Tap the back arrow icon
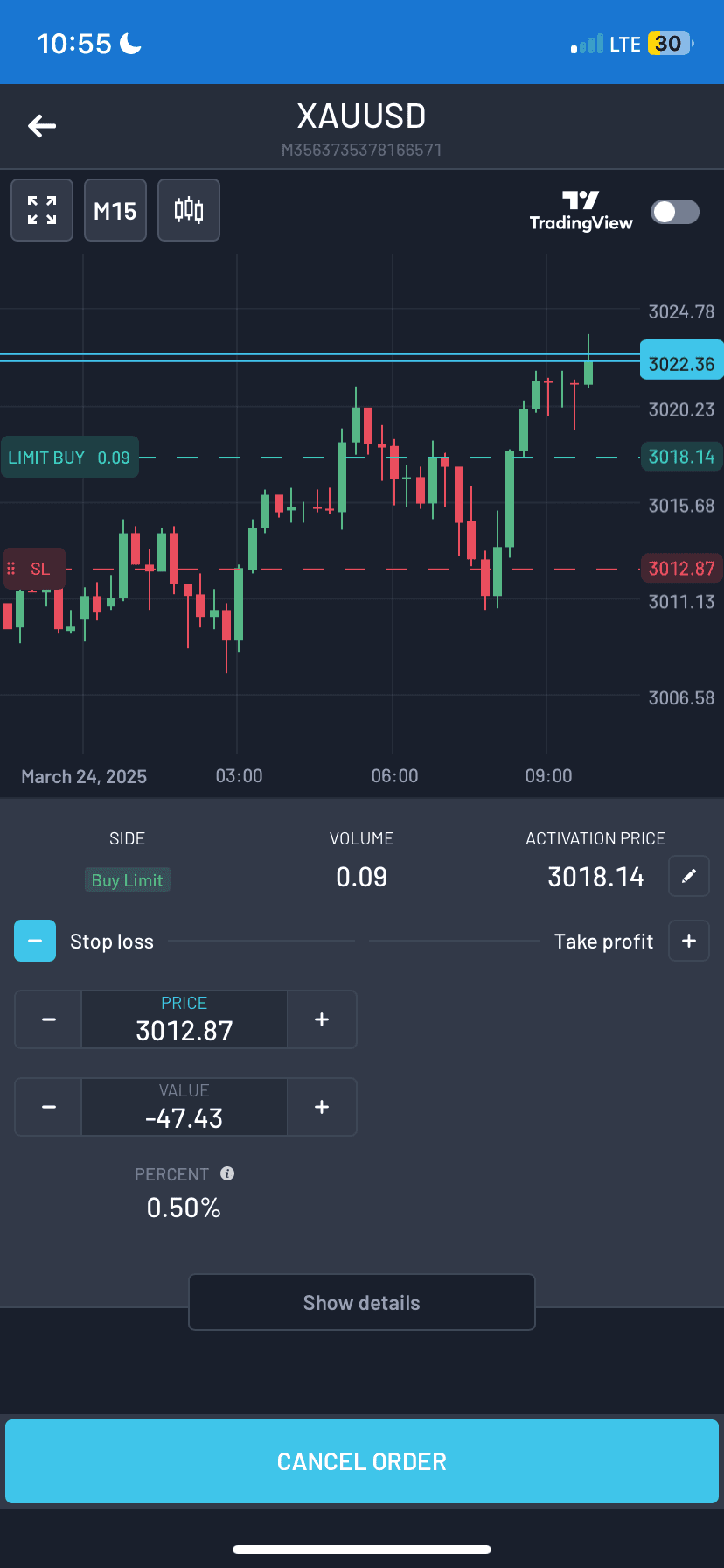Image resolution: width=724 pixels, height=1568 pixels. tap(42, 126)
